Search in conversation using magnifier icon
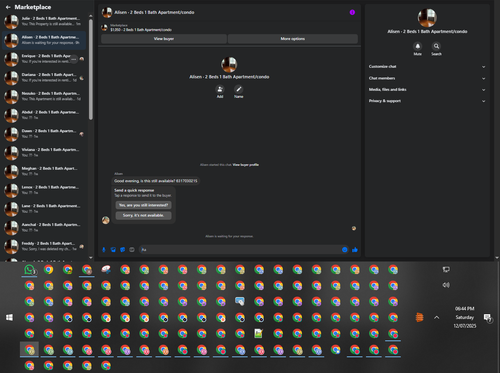500x373 pixels. click(436, 46)
